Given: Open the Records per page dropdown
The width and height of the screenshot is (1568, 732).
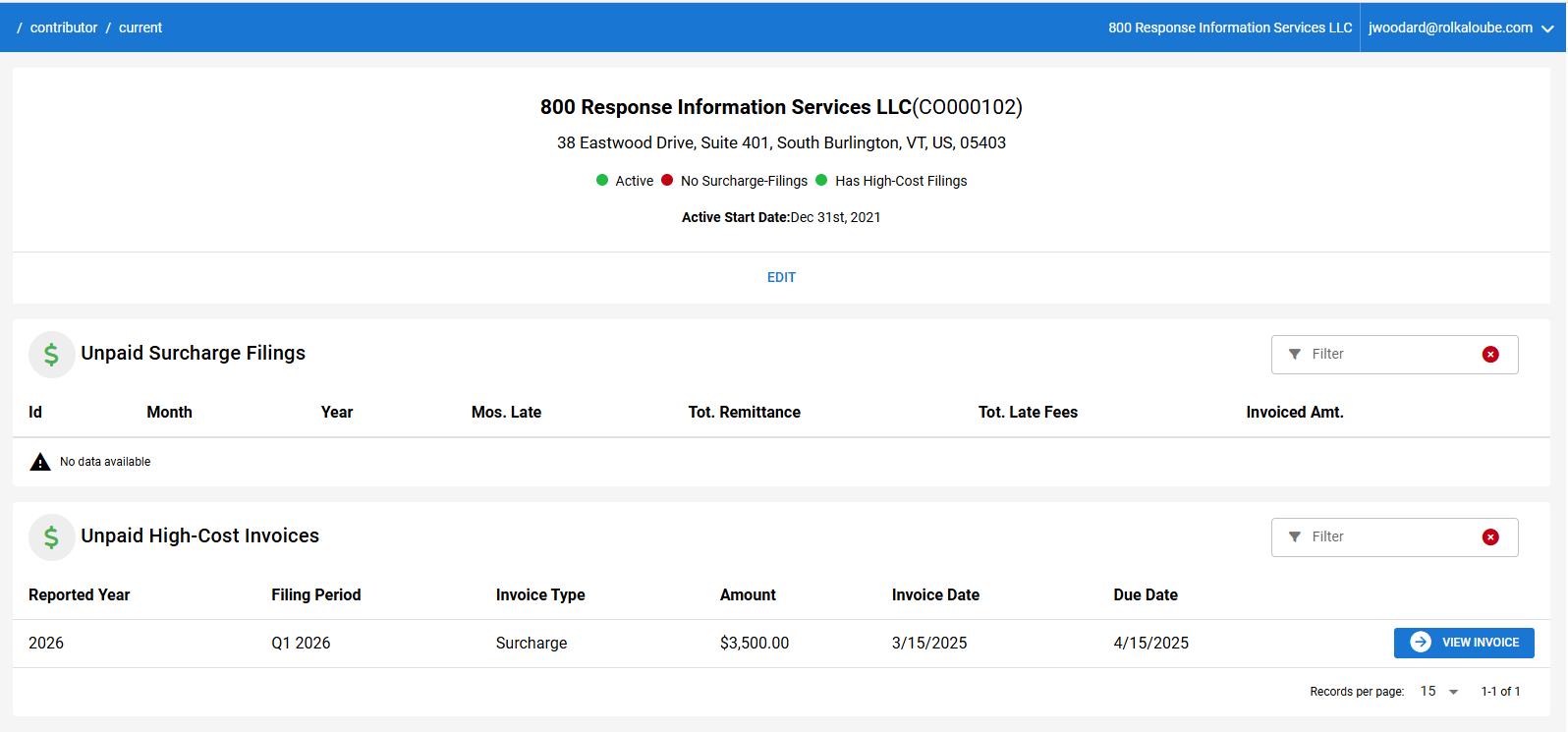Looking at the screenshot, I should (x=1440, y=692).
